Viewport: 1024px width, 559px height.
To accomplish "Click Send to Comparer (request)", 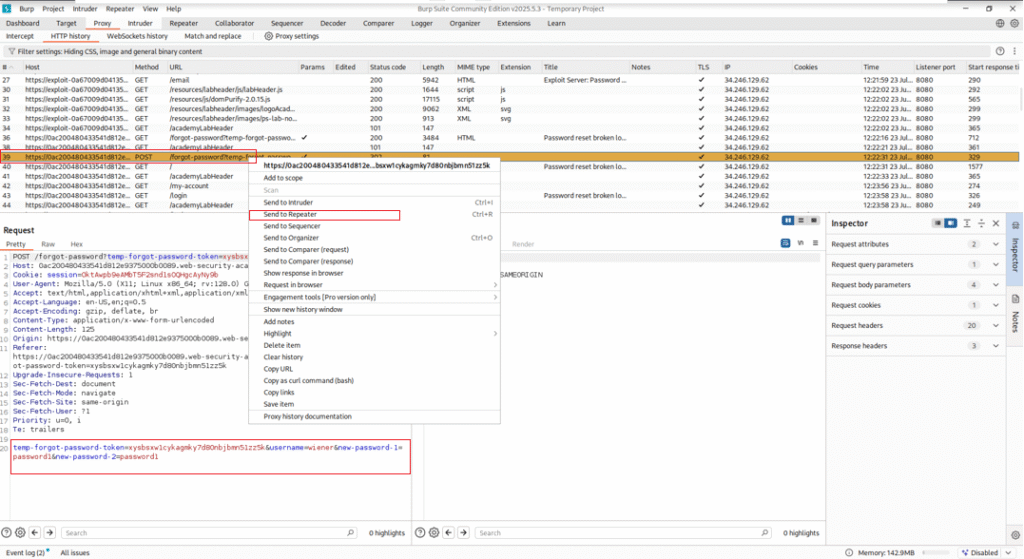I will [x=374, y=249].
